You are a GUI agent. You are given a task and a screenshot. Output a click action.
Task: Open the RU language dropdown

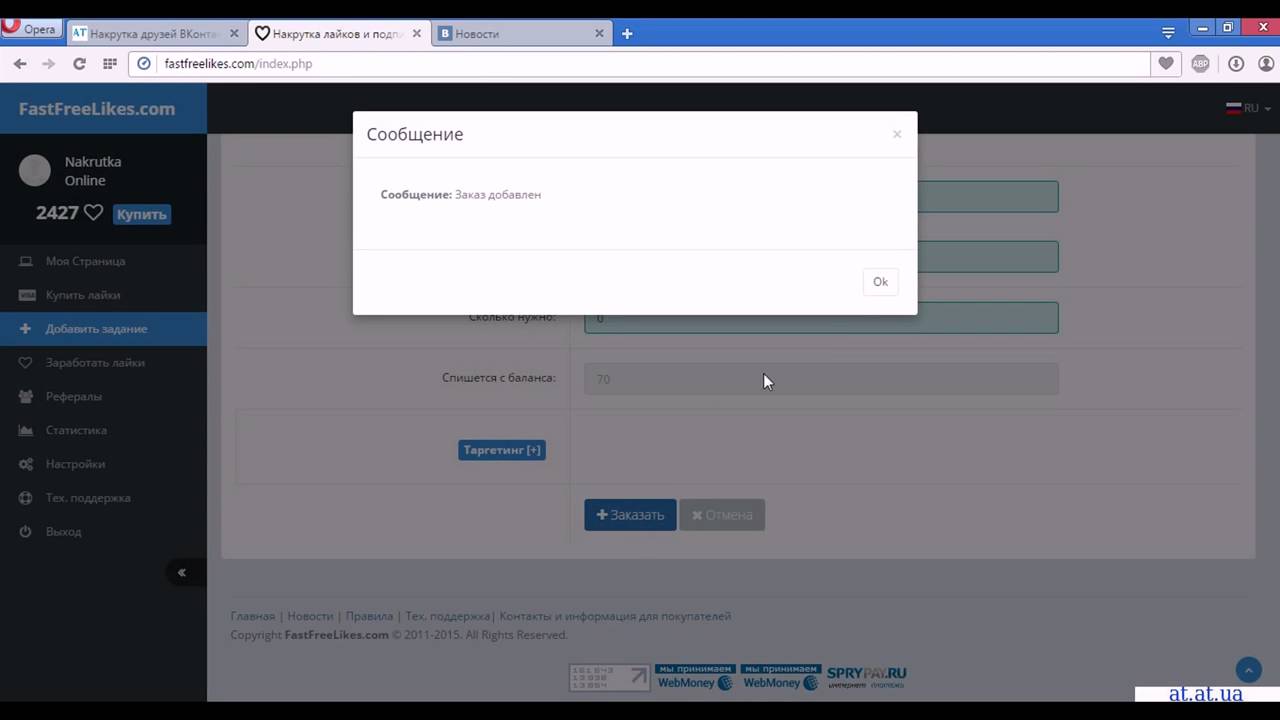pyautogui.click(x=1248, y=108)
